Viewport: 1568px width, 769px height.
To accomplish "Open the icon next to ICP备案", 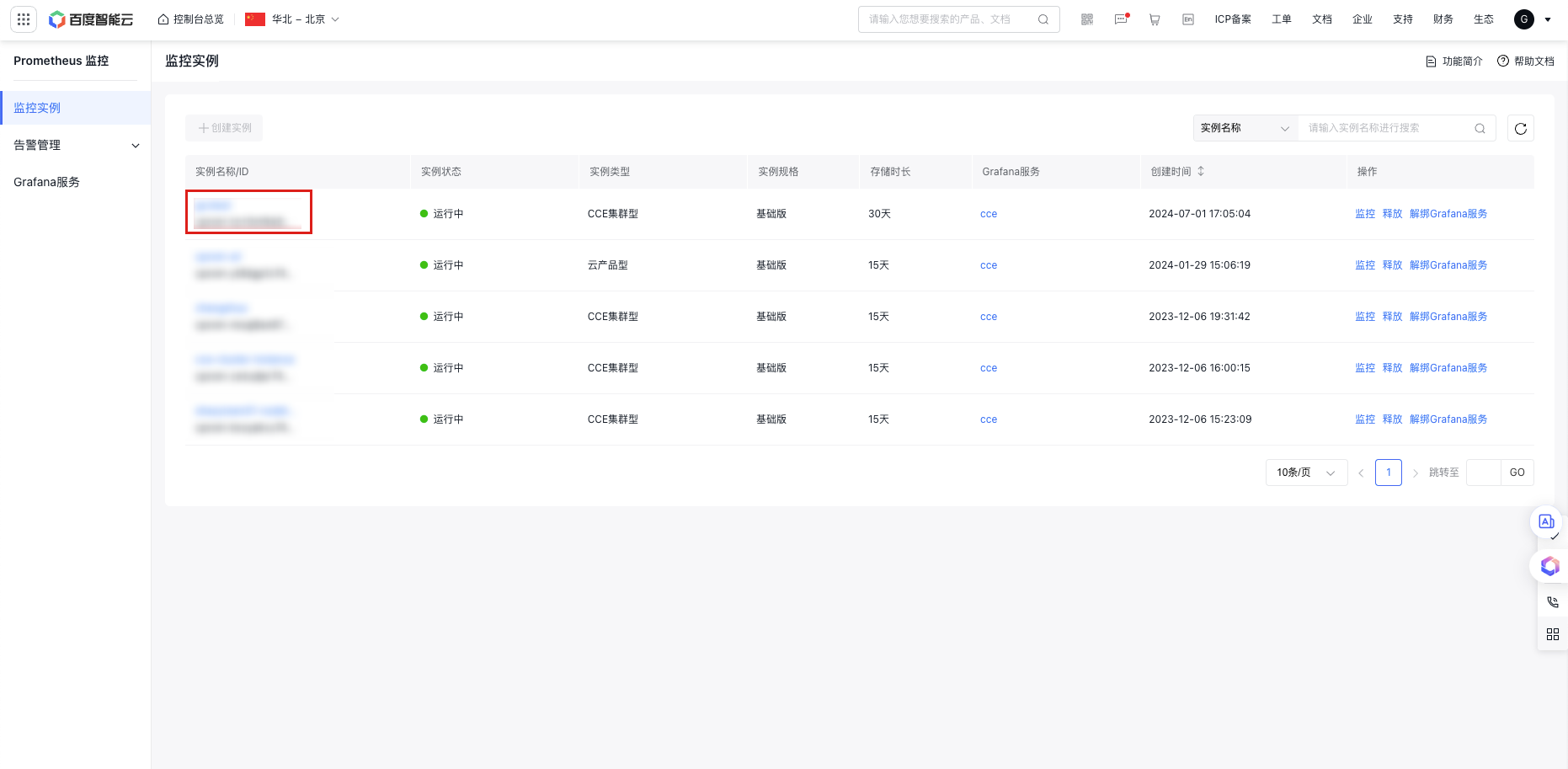I will pyautogui.click(x=1188, y=19).
